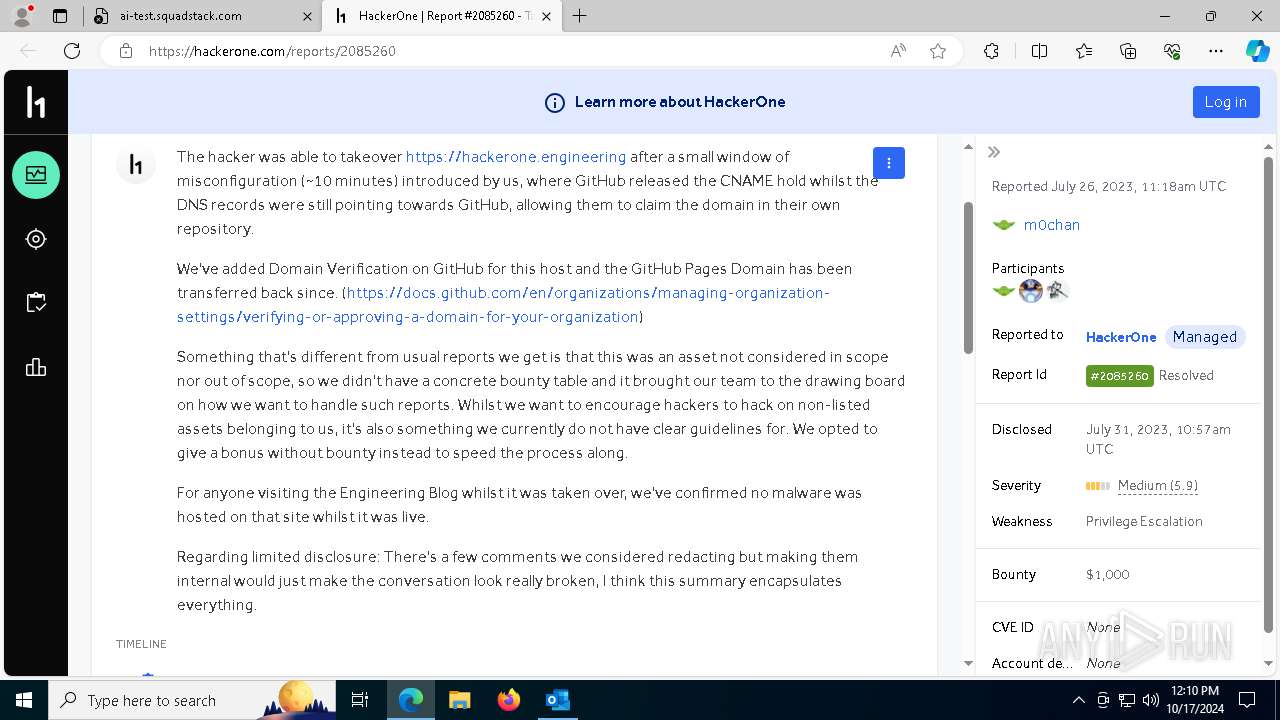Open File Explorer from taskbar
This screenshot has width=1280, height=720.
pos(459,700)
